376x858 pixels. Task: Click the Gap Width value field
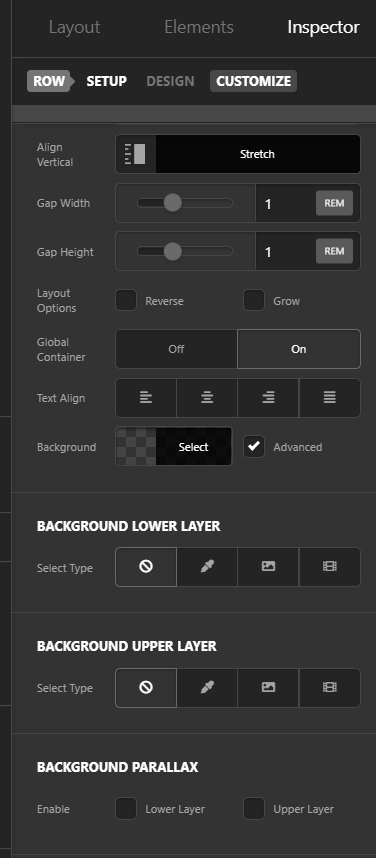tap(285, 203)
